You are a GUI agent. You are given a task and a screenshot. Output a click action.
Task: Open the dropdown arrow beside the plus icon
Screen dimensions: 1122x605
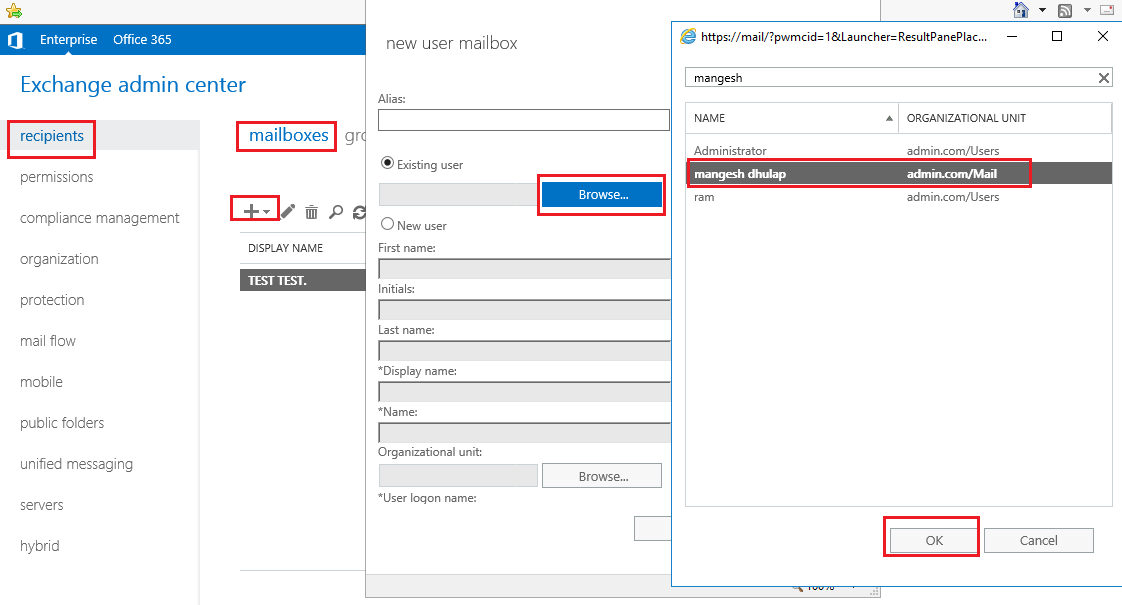[266, 212]
